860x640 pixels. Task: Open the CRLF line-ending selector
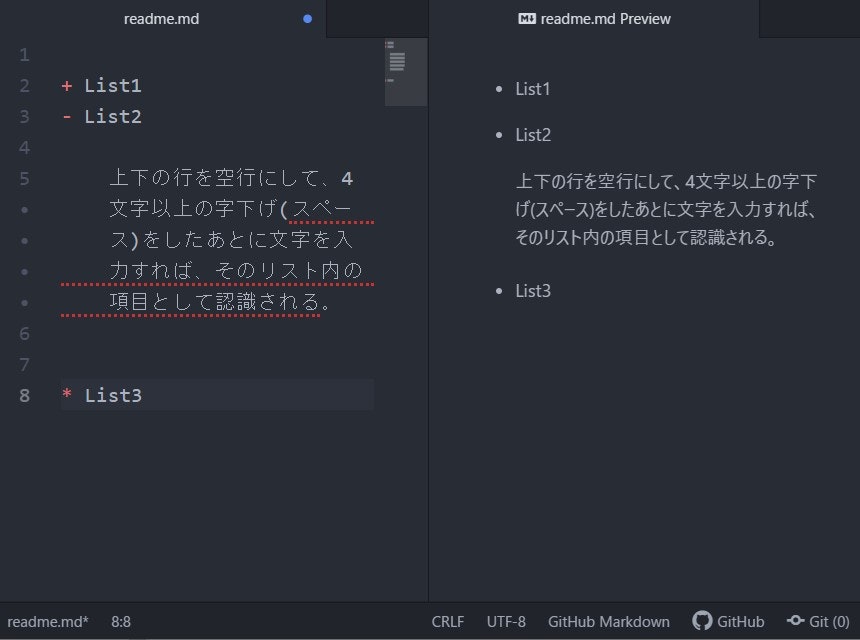(448, 622)
